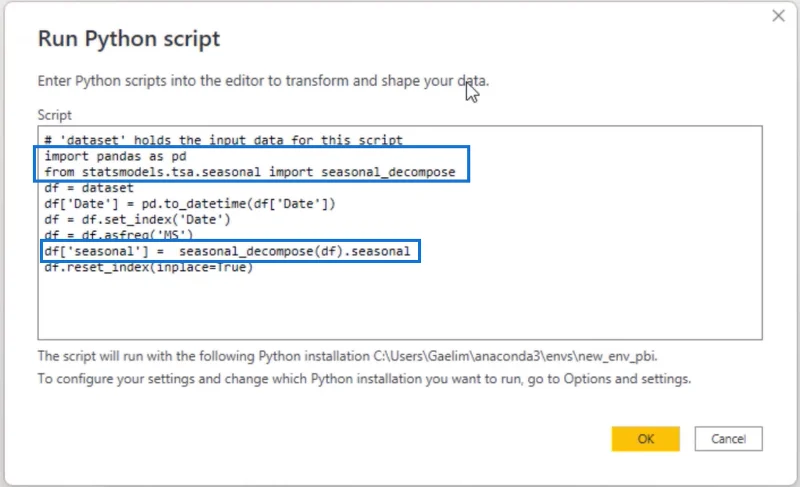Click the 'Script' label above the editor
This screenshot has height=487, width=800.
click(x=55, y=115)
